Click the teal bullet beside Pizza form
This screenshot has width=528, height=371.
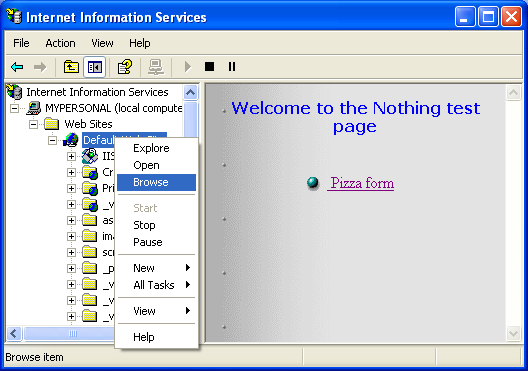click(313, 182)
